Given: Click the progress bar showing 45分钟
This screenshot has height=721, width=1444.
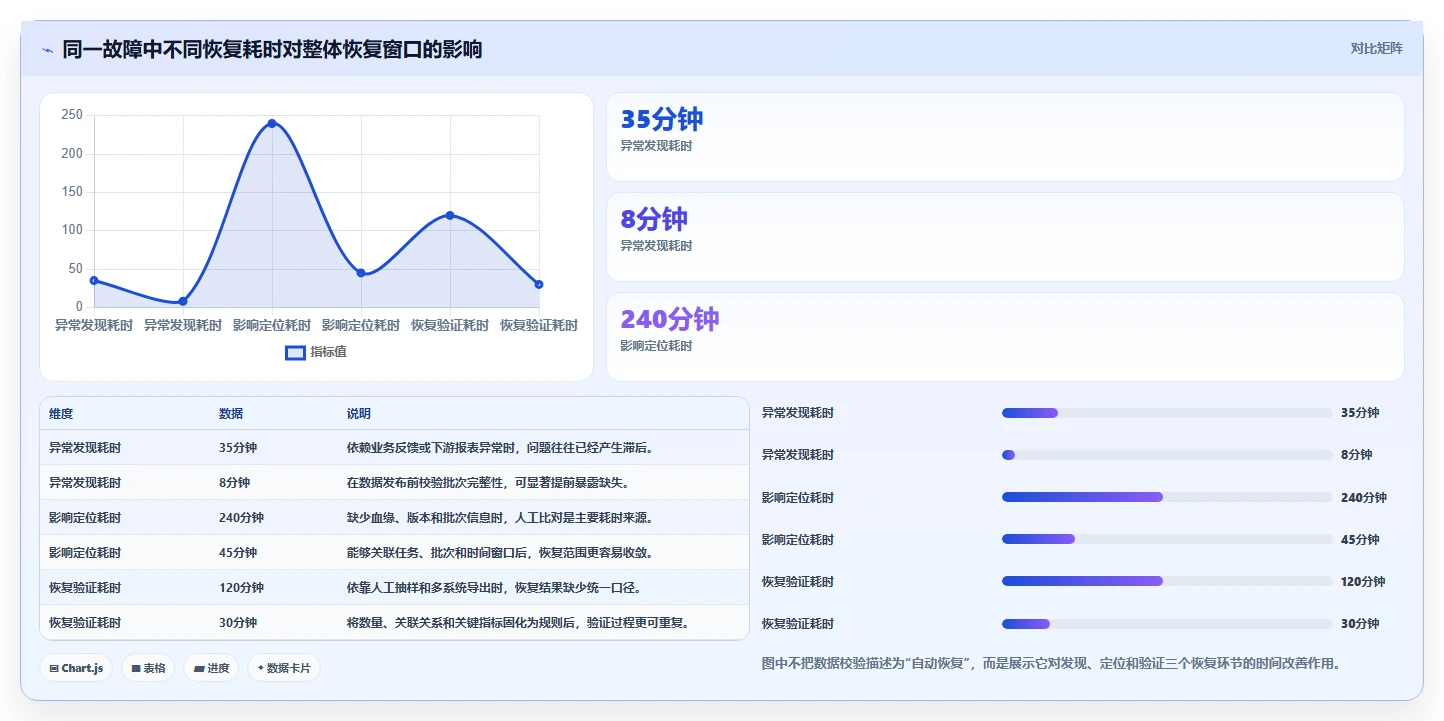Looking at the screenshot, I should point(1167,539).
